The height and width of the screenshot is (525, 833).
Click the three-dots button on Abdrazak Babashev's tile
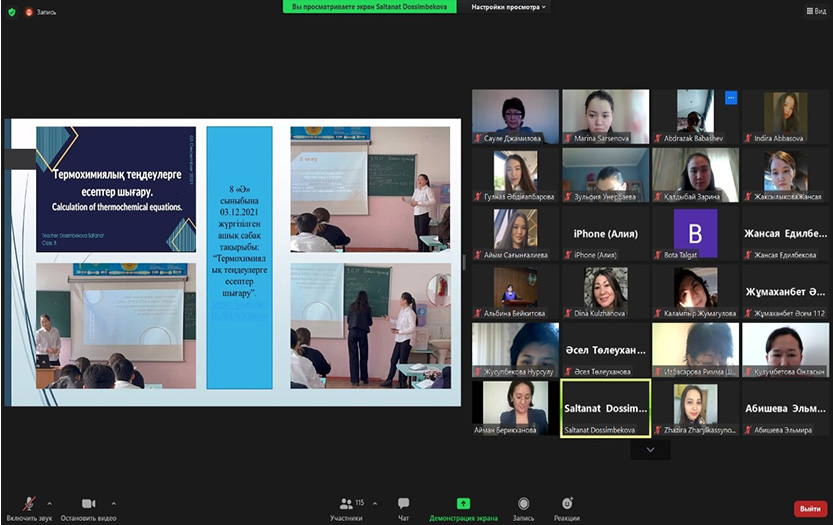[x=731, y=98]
